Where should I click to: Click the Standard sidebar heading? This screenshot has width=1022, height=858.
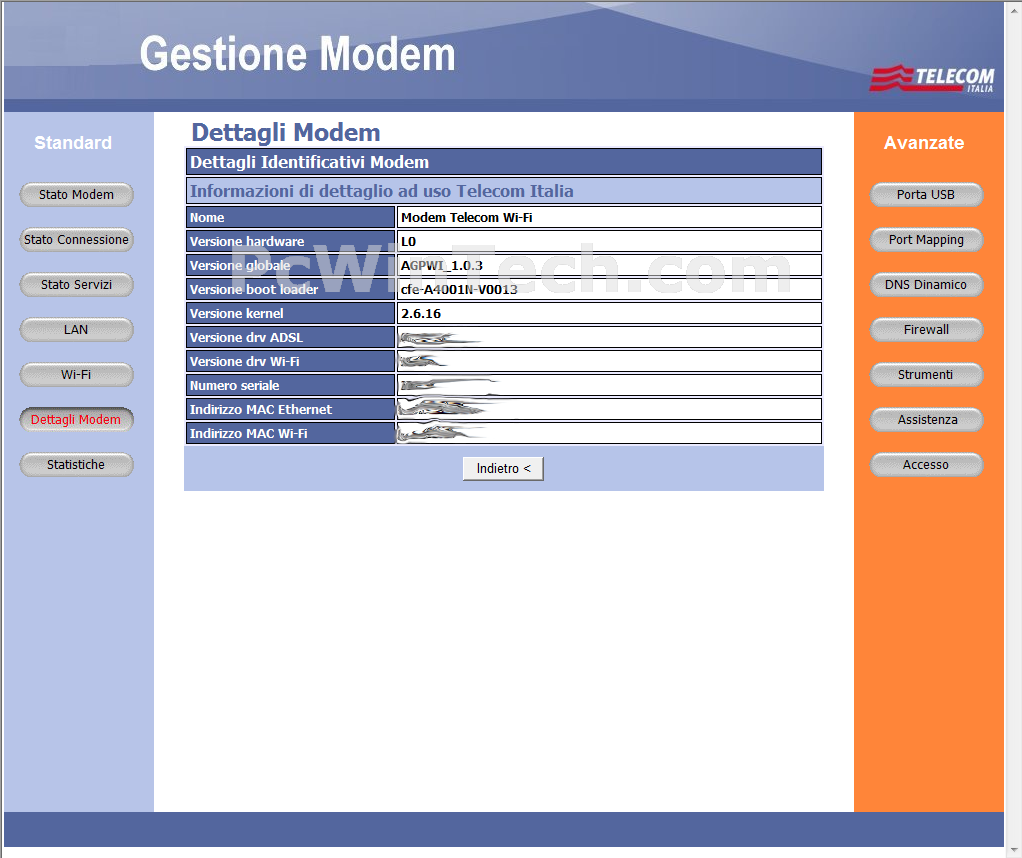point(73,143)
